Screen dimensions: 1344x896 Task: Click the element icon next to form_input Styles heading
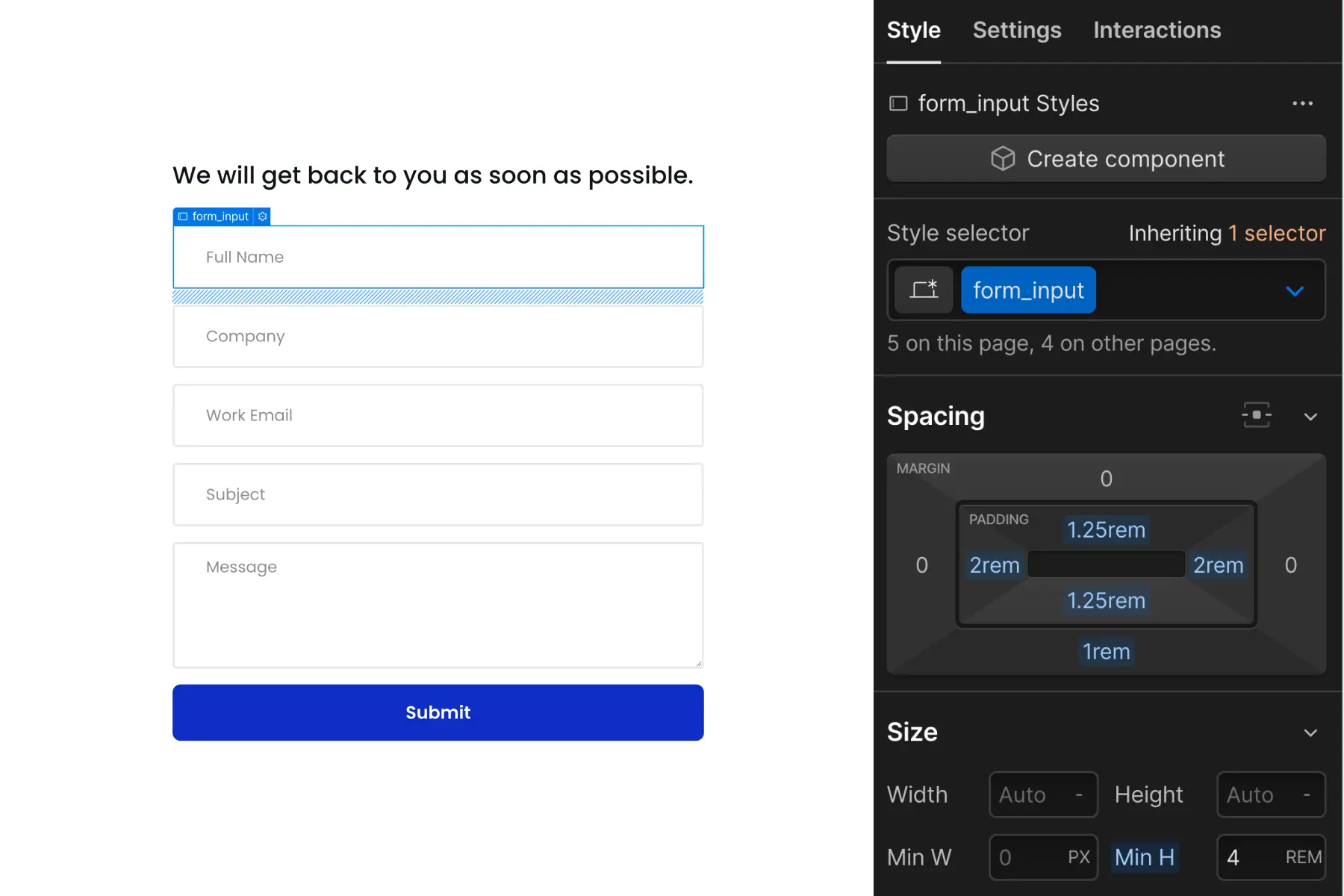click(898, 103)
